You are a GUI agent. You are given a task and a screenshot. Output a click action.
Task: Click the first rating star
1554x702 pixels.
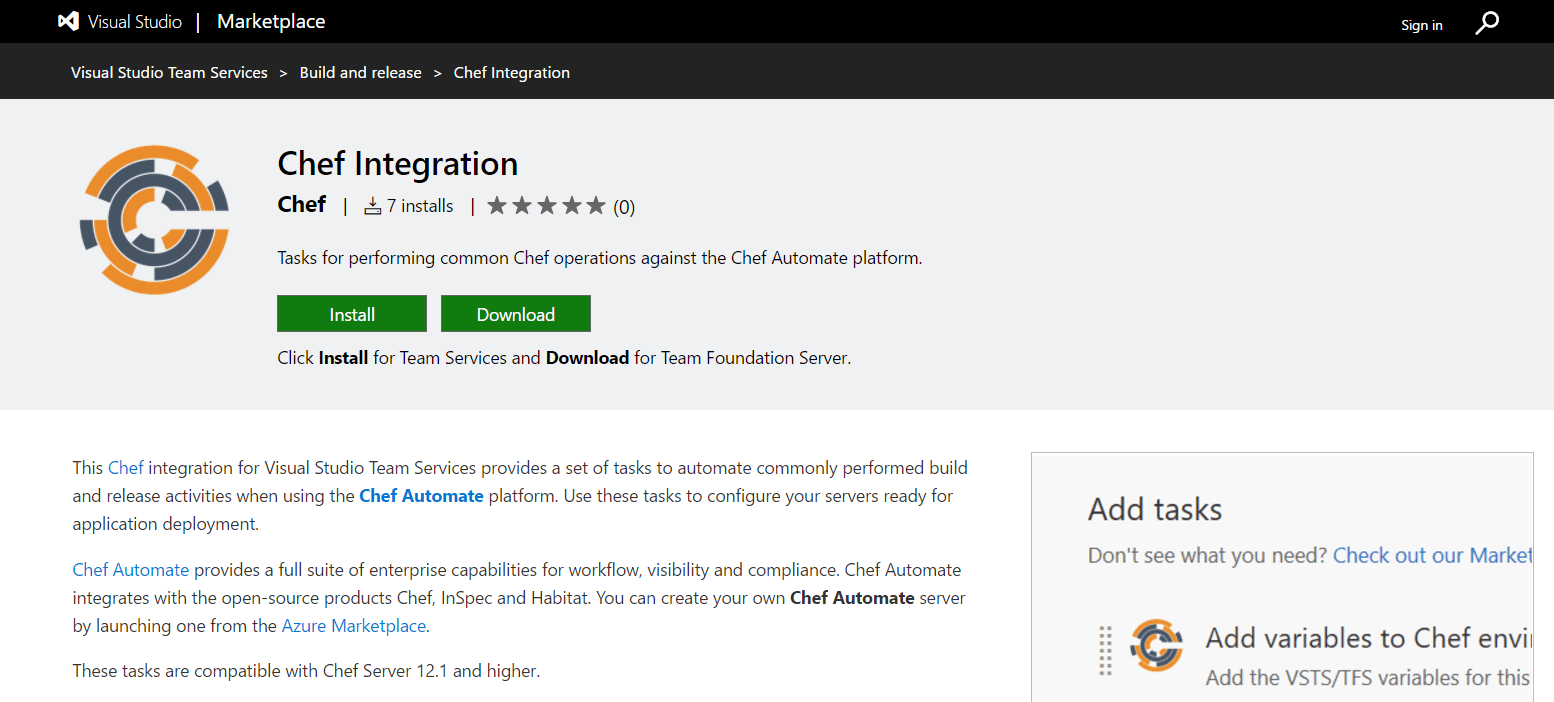point(497,204)
